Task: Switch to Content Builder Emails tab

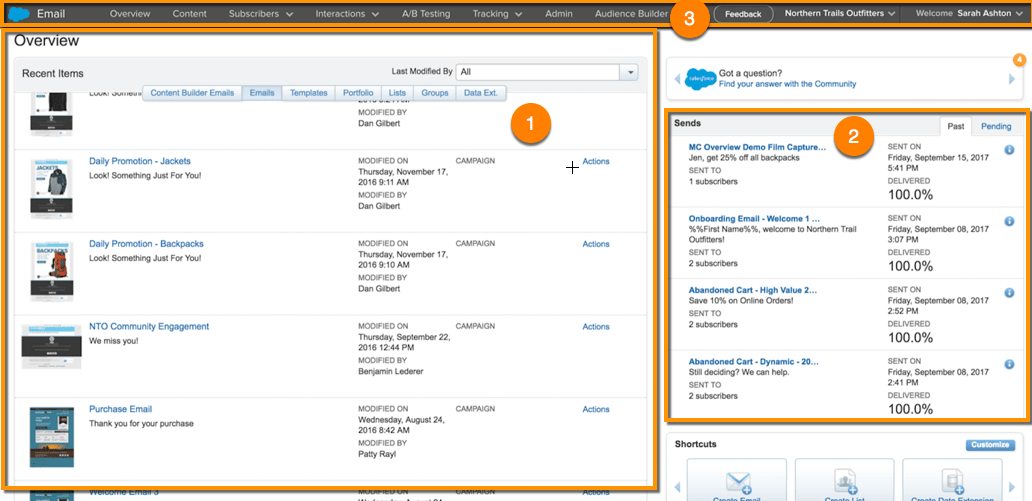Action: coord(192,93)
